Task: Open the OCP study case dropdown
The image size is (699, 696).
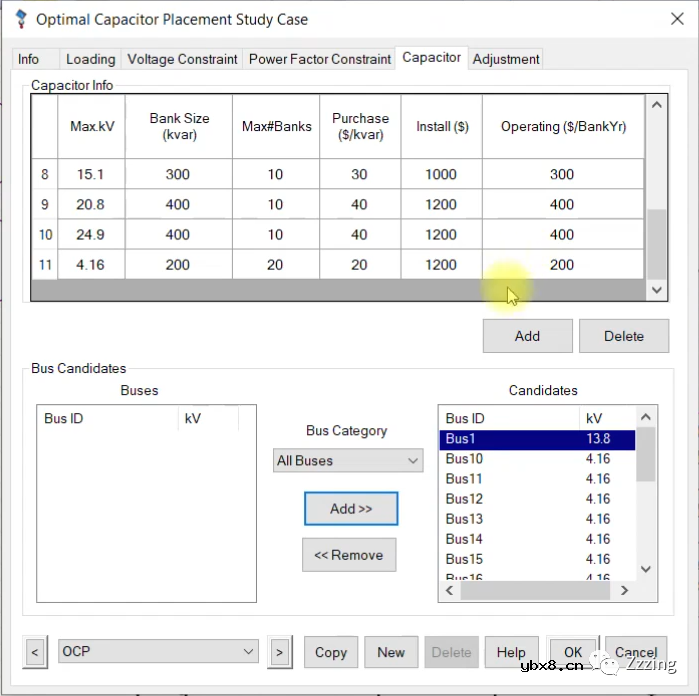Action: click(159, 652)
